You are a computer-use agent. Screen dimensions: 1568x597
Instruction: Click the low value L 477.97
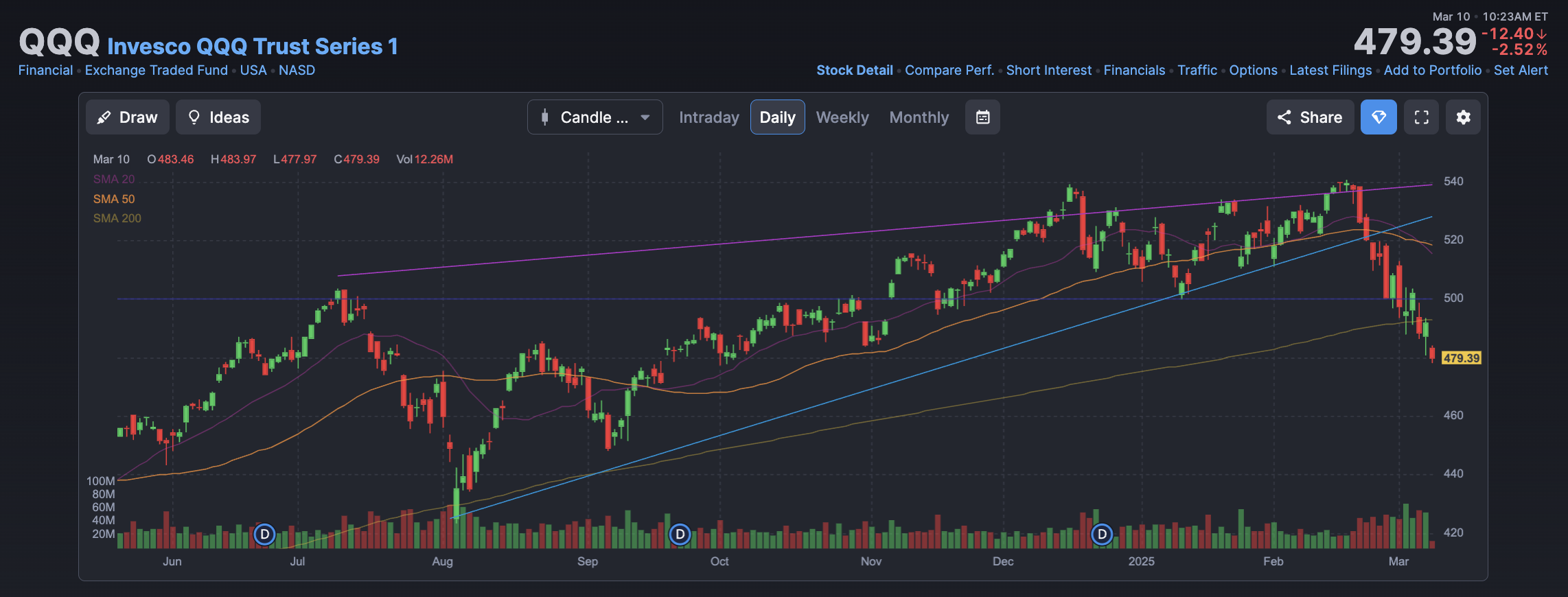click(295, 159)
